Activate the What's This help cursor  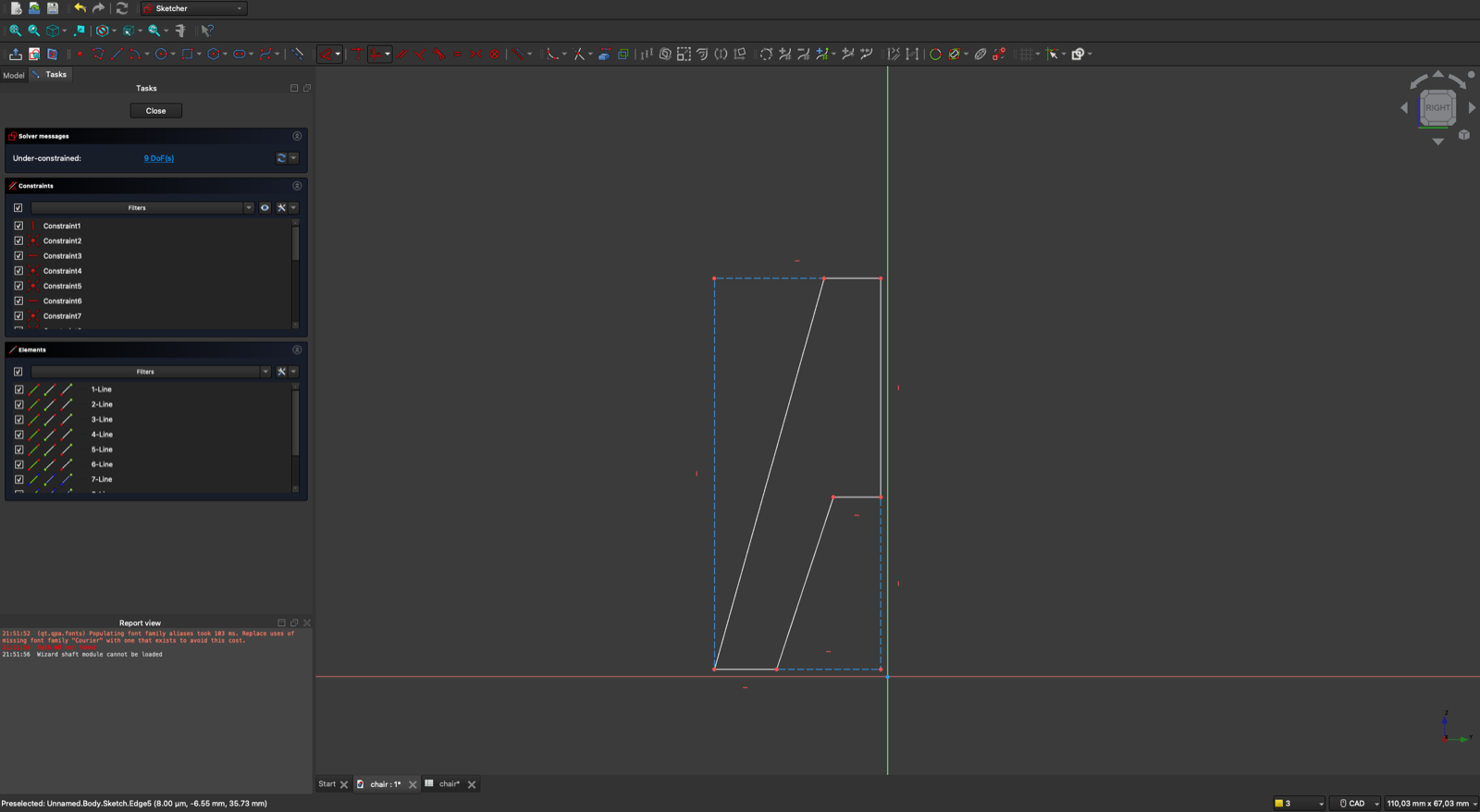tap(207, 31)
